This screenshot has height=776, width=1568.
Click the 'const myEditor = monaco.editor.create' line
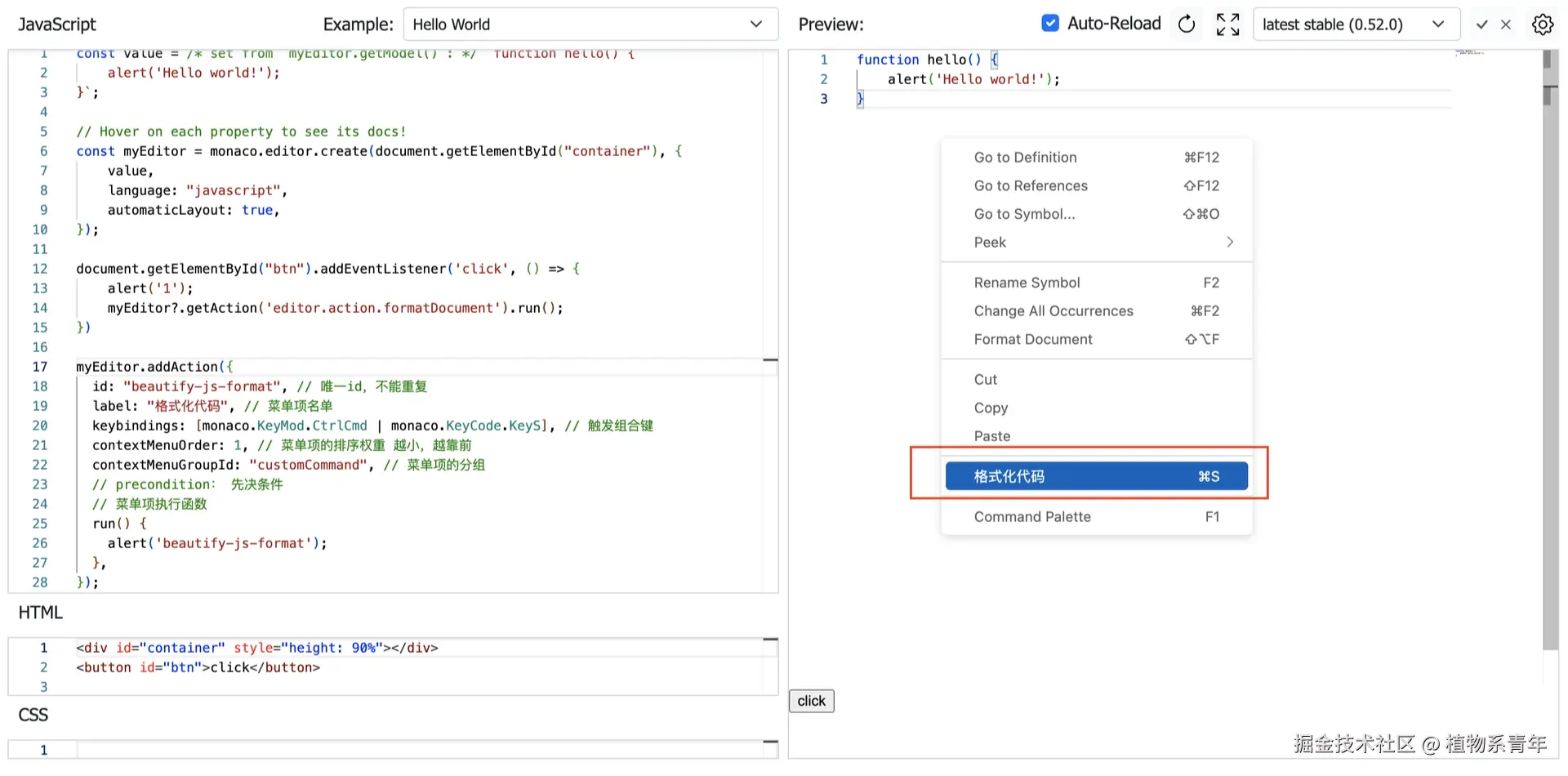(379, 151)
